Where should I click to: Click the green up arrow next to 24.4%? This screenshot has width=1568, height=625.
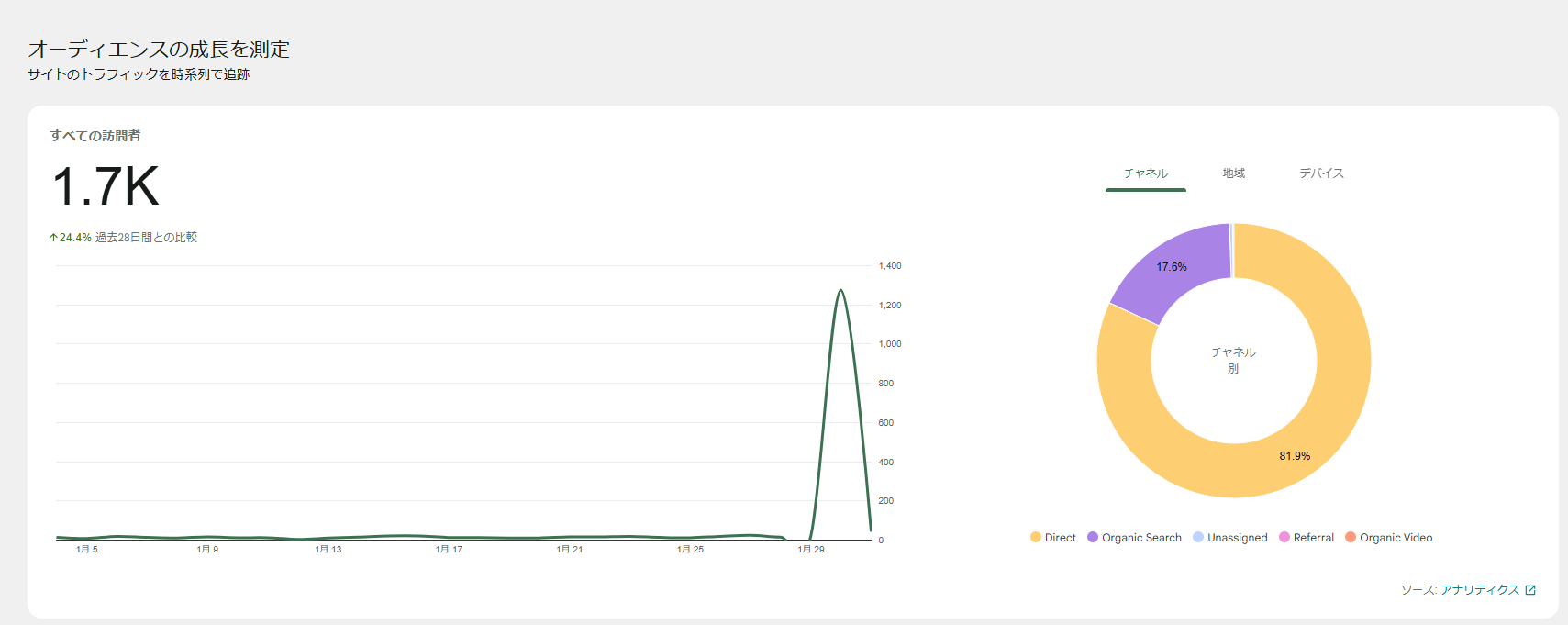[53, 238]
